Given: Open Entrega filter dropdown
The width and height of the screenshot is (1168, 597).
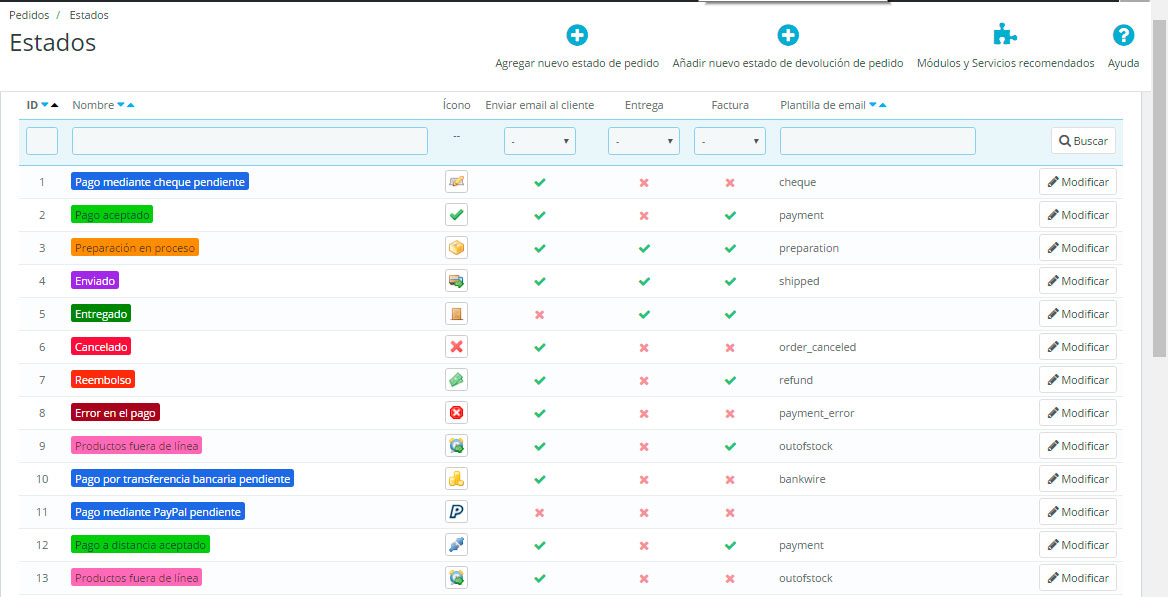Looking at the screenshot, I should click(x=644, y=141).
